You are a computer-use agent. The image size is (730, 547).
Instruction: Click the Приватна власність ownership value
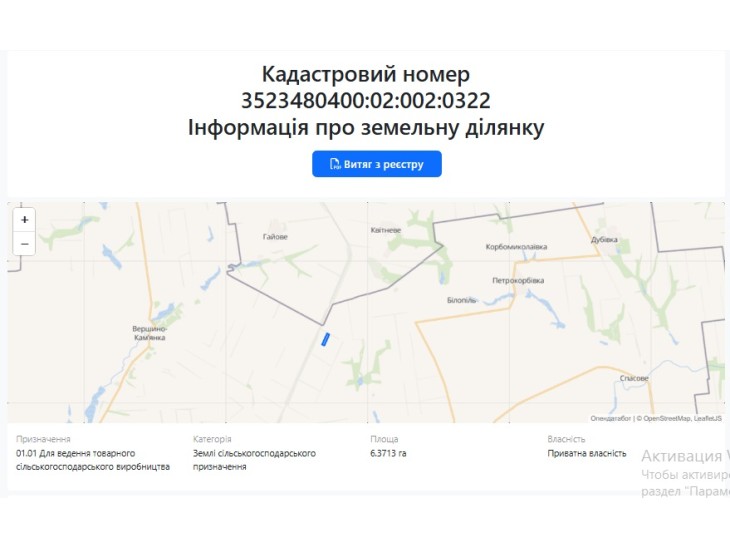point(587,453)
